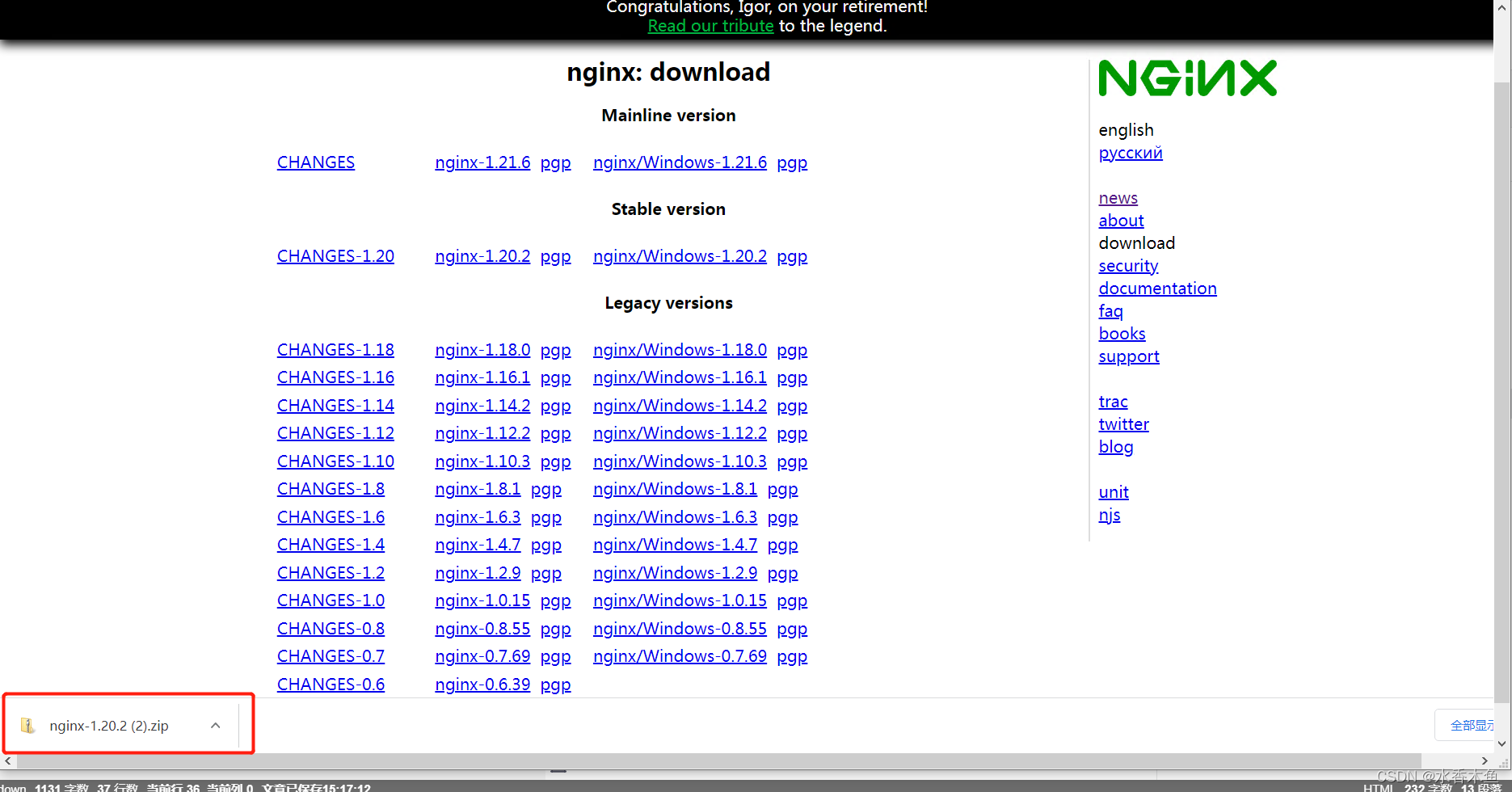Screen dimensions: 1512x792
Task: Open the about page
Action: pyautogui.click(x=1121, y=221)
